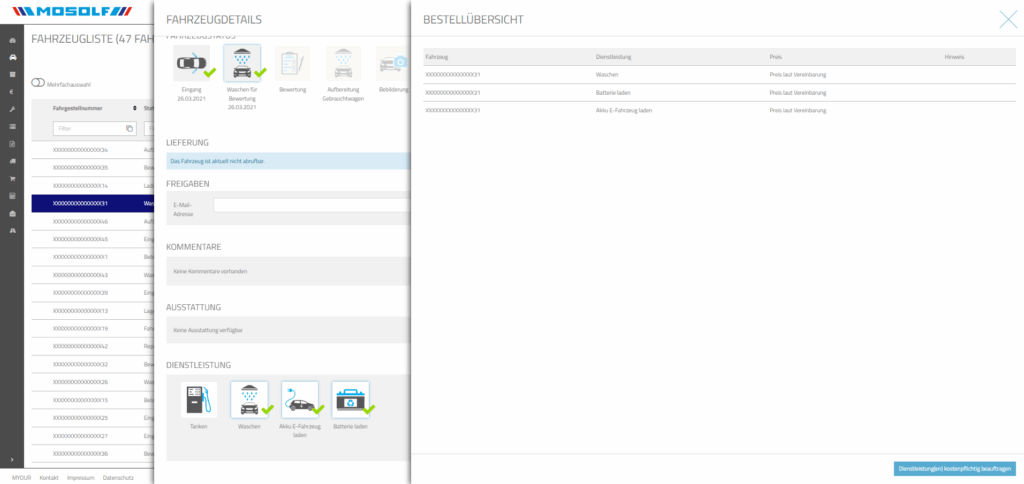Open the Impressum footer link
The height and width of the screenshot is (484, 1024).
point(80,477)
